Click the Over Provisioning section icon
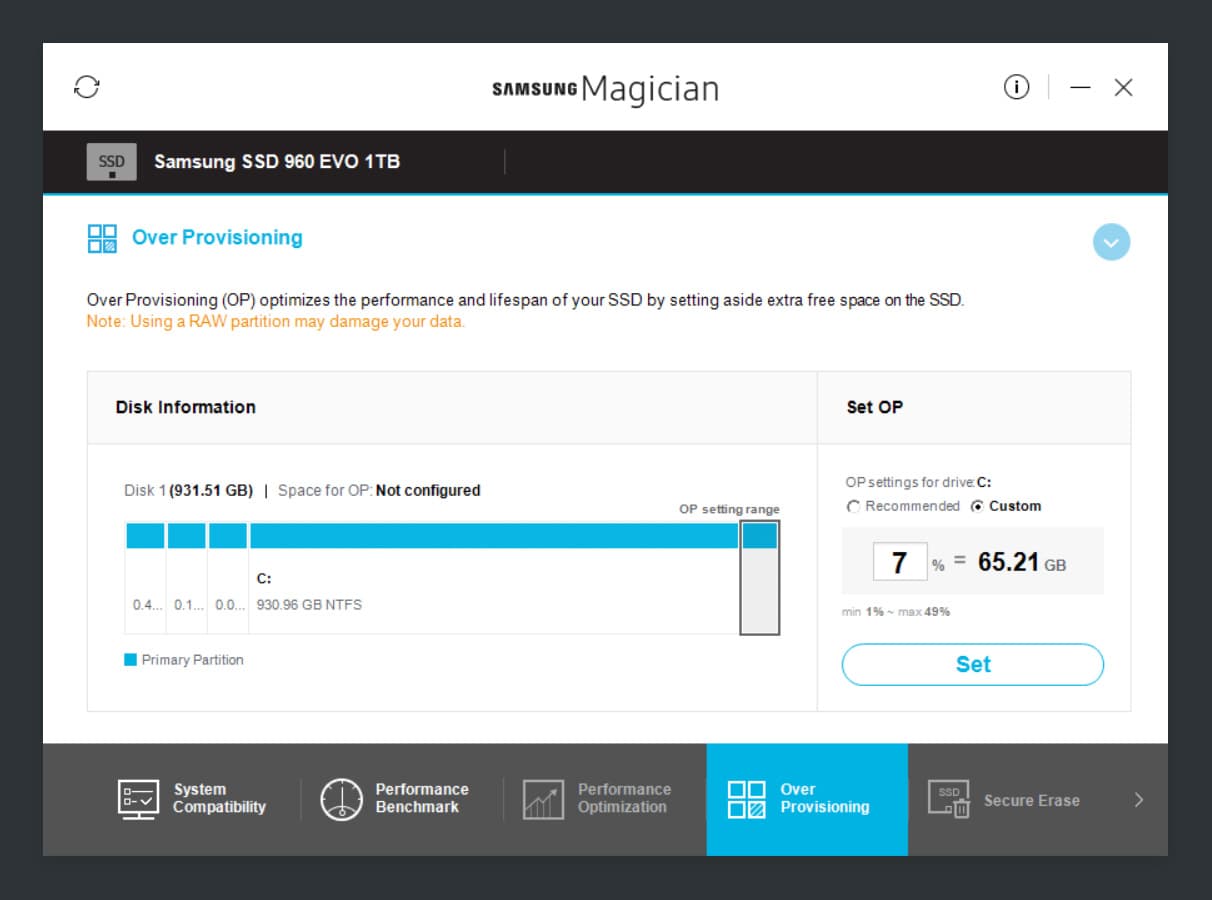The width and height of the screenshot is (1212, 900). pos(102,238)
